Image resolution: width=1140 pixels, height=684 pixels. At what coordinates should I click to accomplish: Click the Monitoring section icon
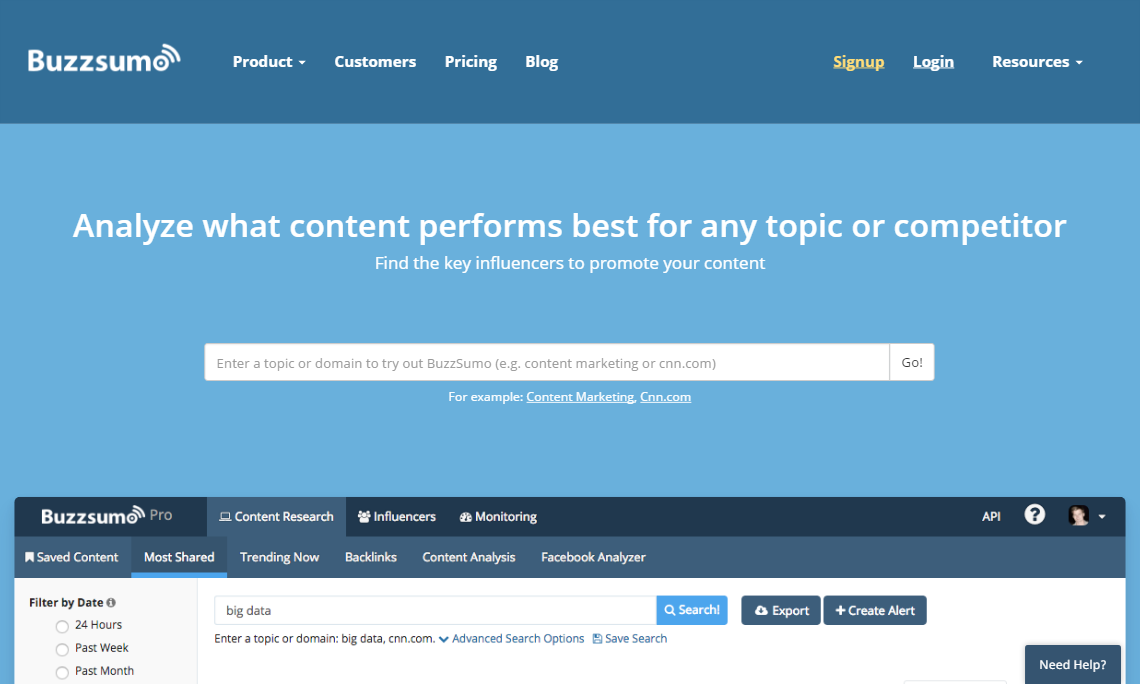point(462,516)
